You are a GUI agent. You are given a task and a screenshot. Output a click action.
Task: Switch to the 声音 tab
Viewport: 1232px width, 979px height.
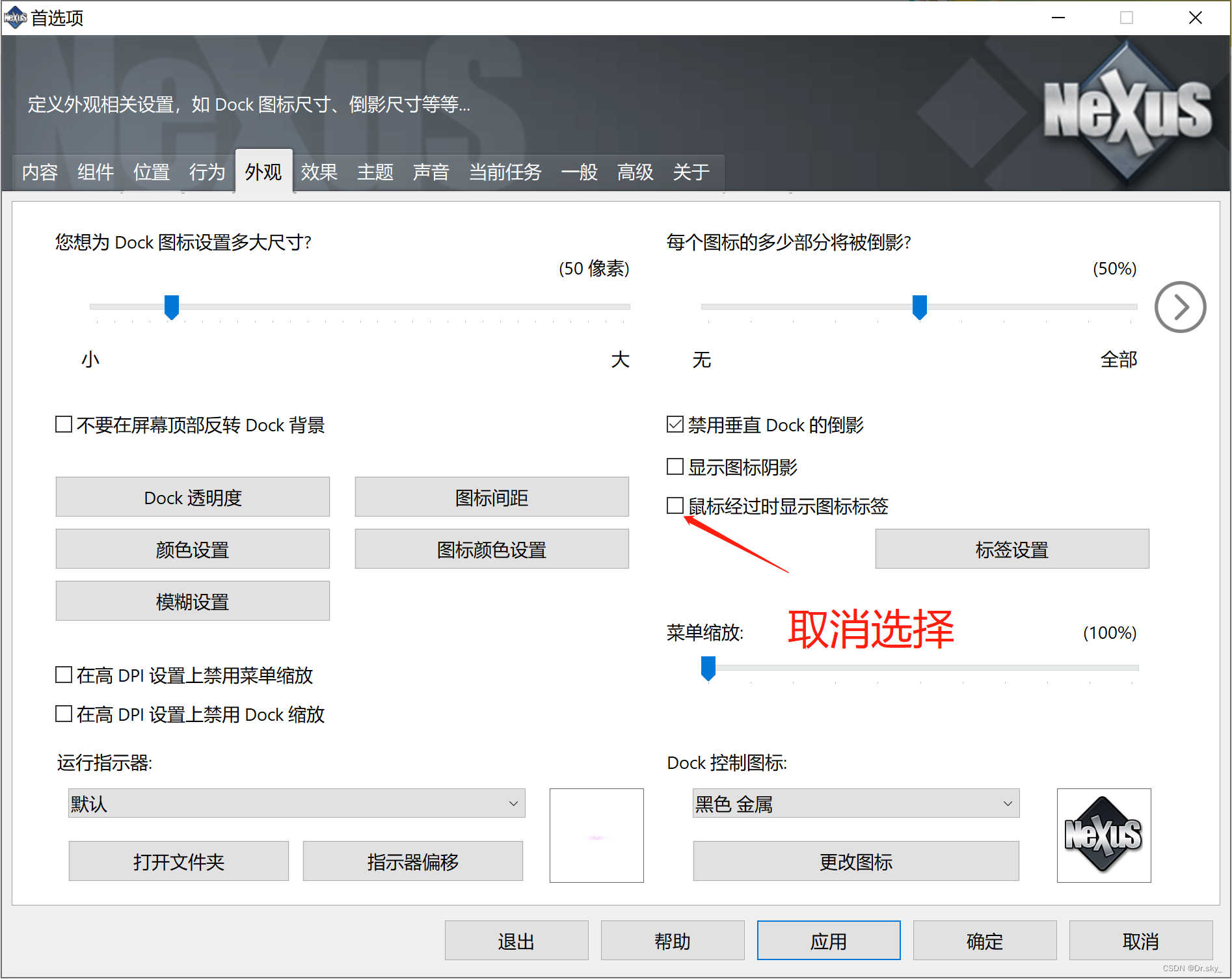click(x=431, y=172)
